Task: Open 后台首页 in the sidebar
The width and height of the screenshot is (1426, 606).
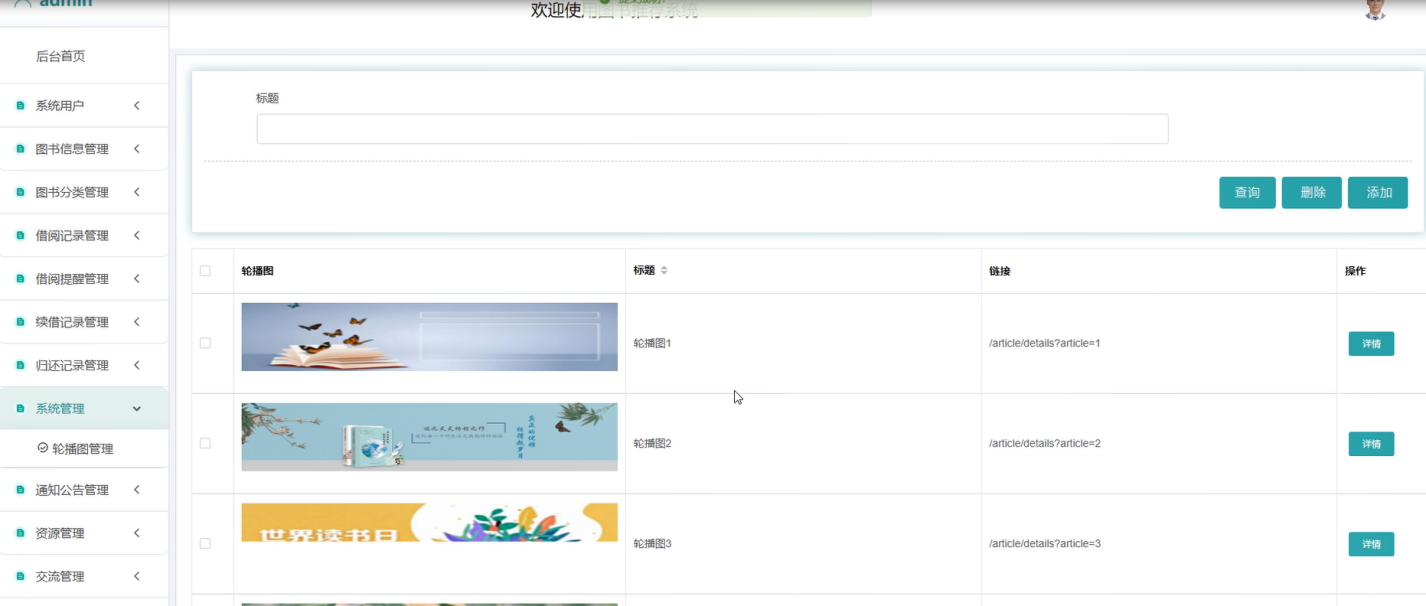Action: [x=61, y=56]
